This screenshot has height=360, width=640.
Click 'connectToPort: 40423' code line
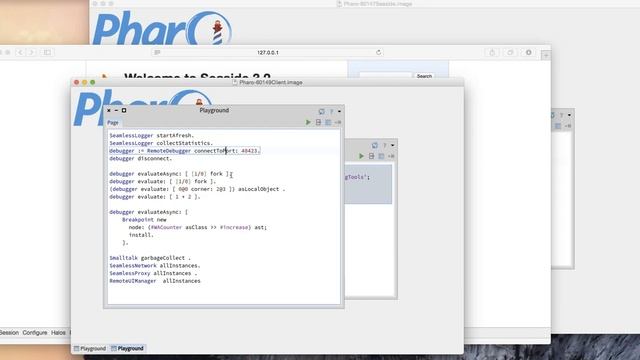[x=184, y=151]
